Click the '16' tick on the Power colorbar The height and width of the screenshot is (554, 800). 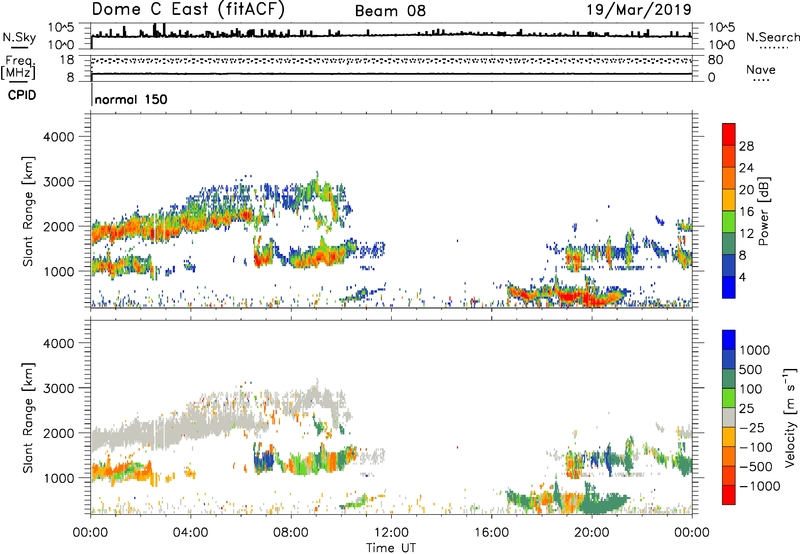pyautogui.click(x=746, y=212)
